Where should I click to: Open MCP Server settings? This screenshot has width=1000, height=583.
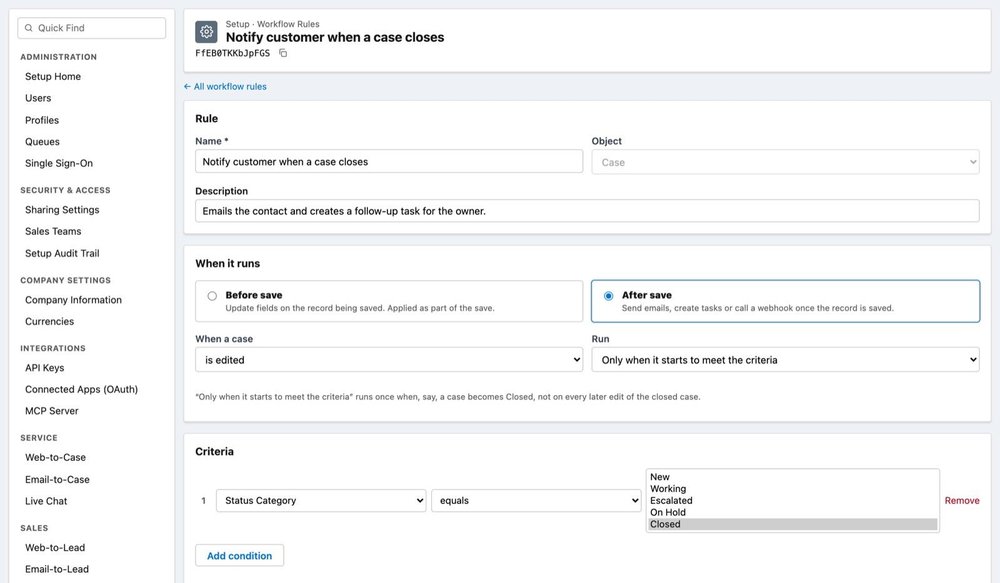pos(52,411)
